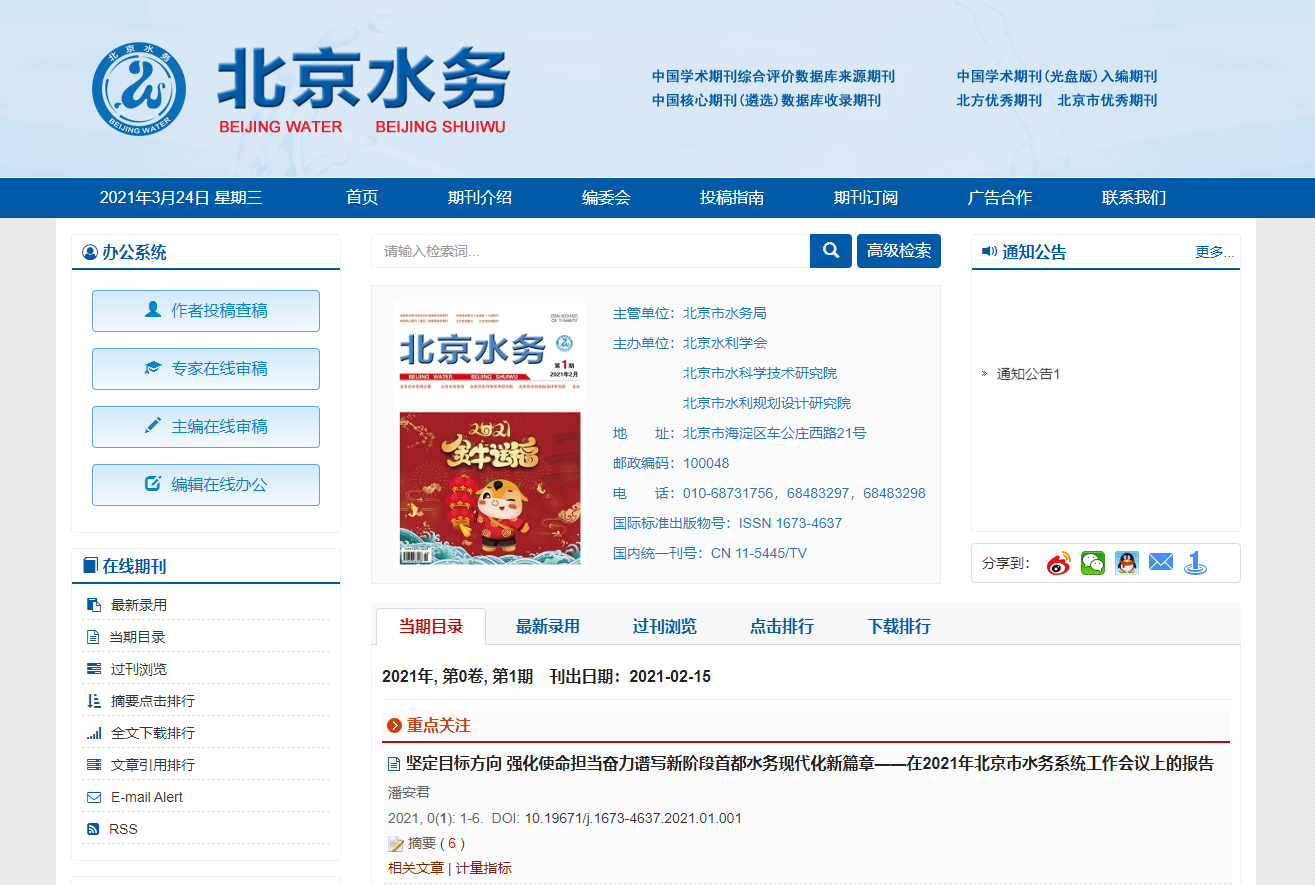The height and width of the screenshot is (885, 1315).
Task: Share by email envelope icon
Action: pyautogui.click(x=1161, y=562)
